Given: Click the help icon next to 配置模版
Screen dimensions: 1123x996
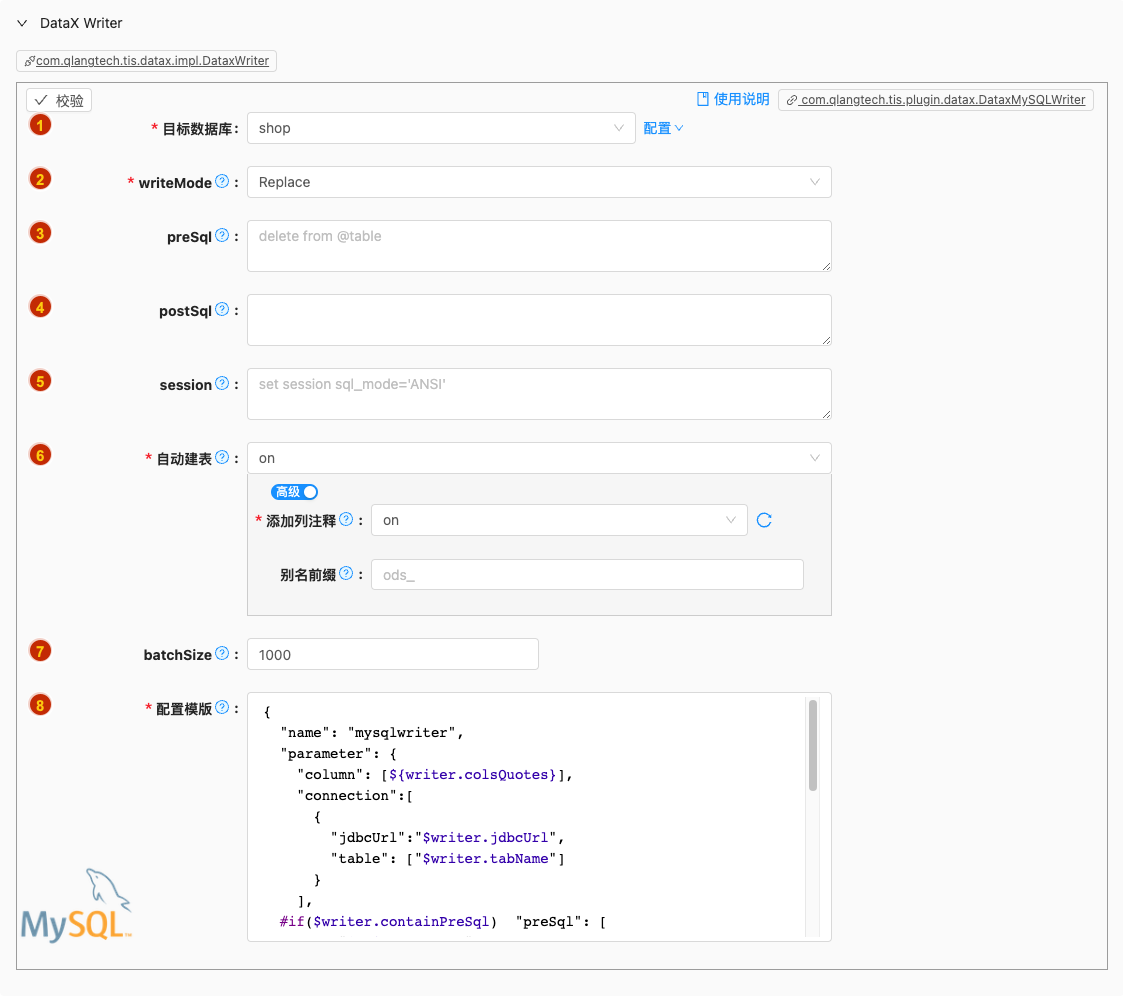Looking at the screenshot, I should [222, 708].
